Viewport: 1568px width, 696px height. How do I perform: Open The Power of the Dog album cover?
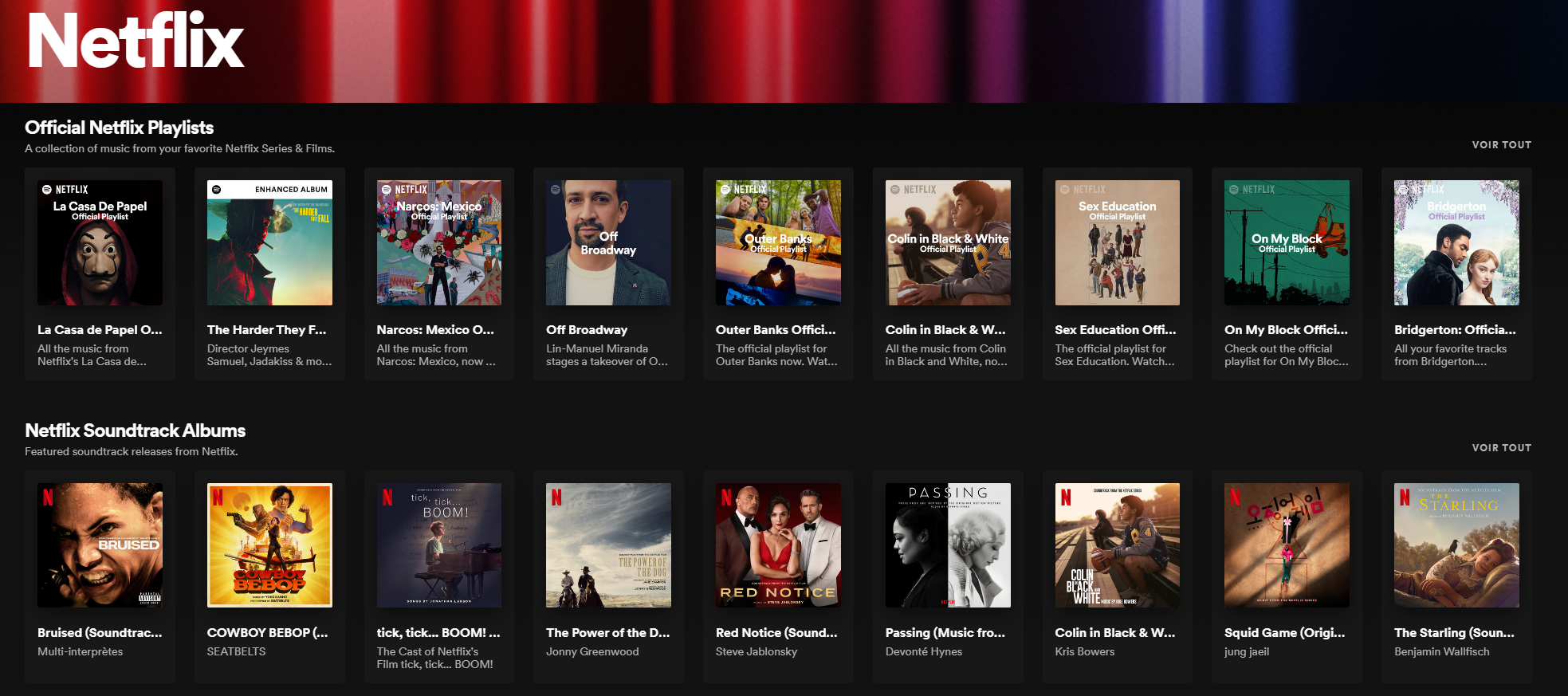coord(608,545)
